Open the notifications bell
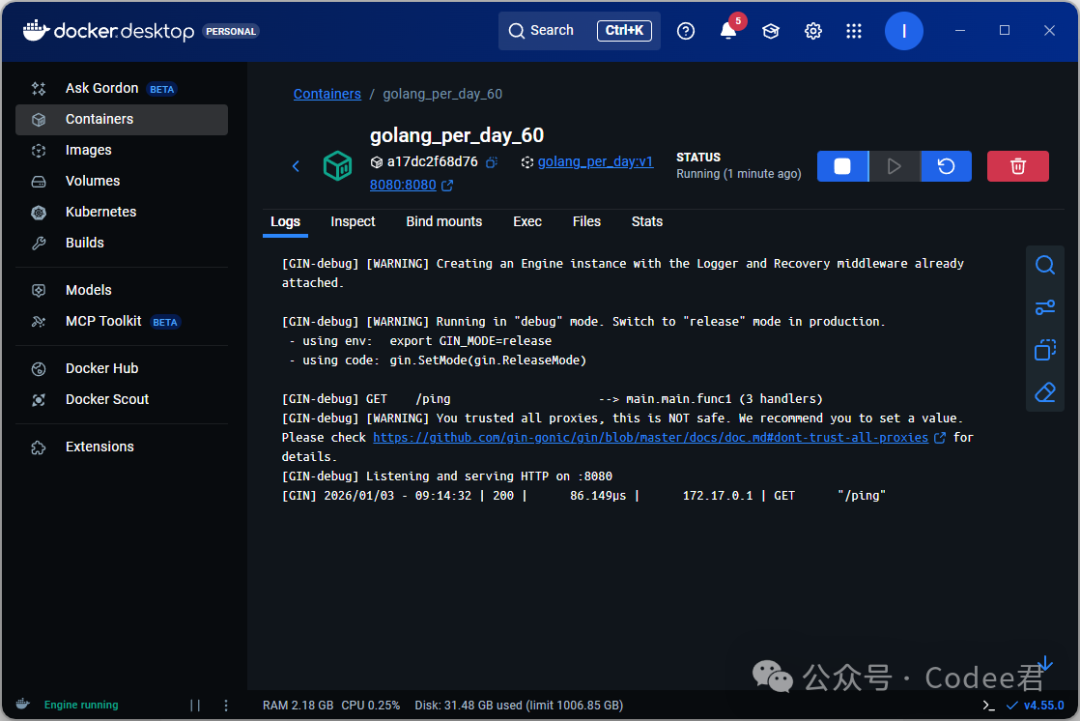Image resolution: width=1080 pixels, height=721 pixels. pyautogui.click(x=728, y=31)
